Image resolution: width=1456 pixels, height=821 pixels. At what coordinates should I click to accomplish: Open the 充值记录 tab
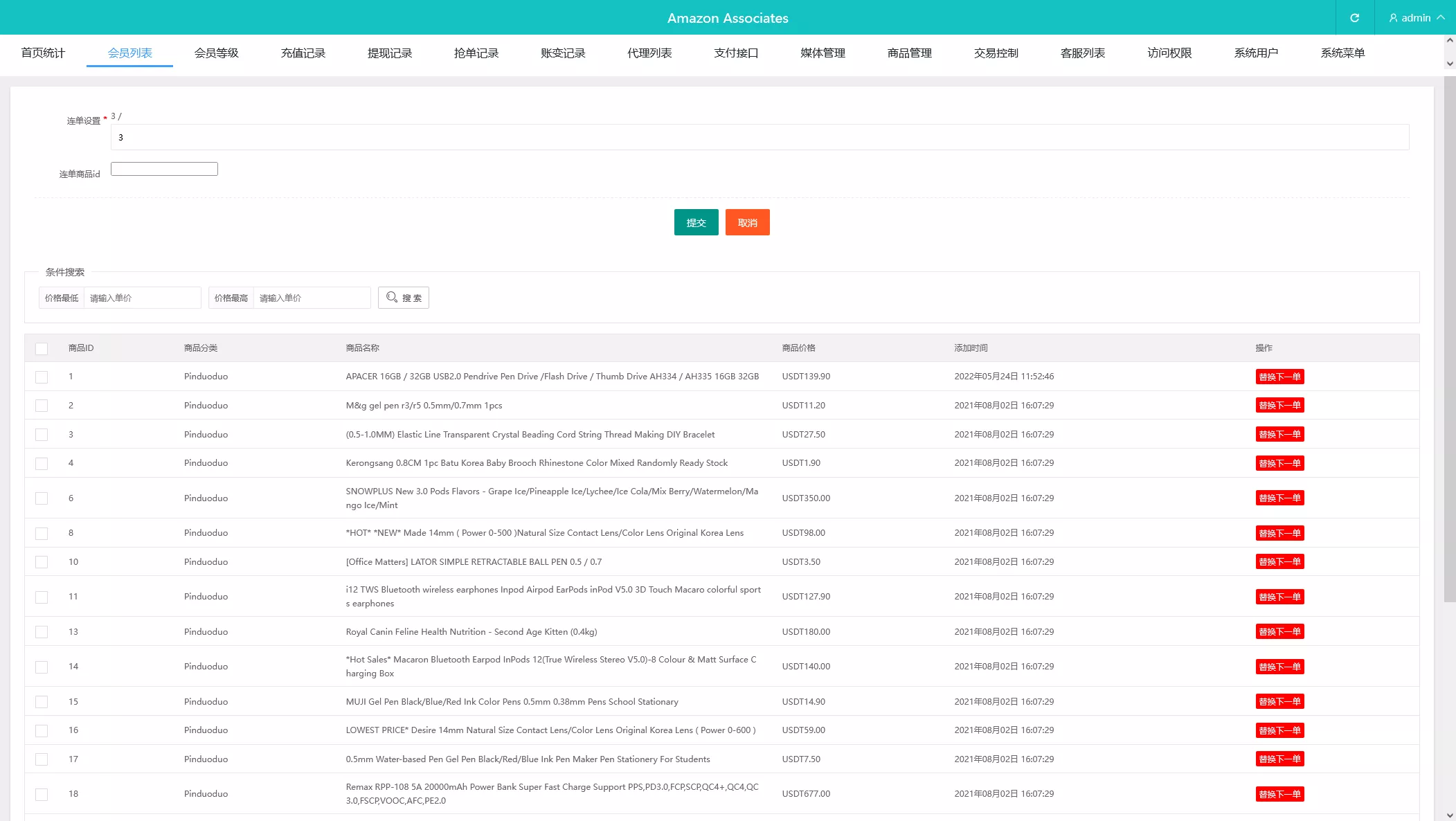[303, 53]
